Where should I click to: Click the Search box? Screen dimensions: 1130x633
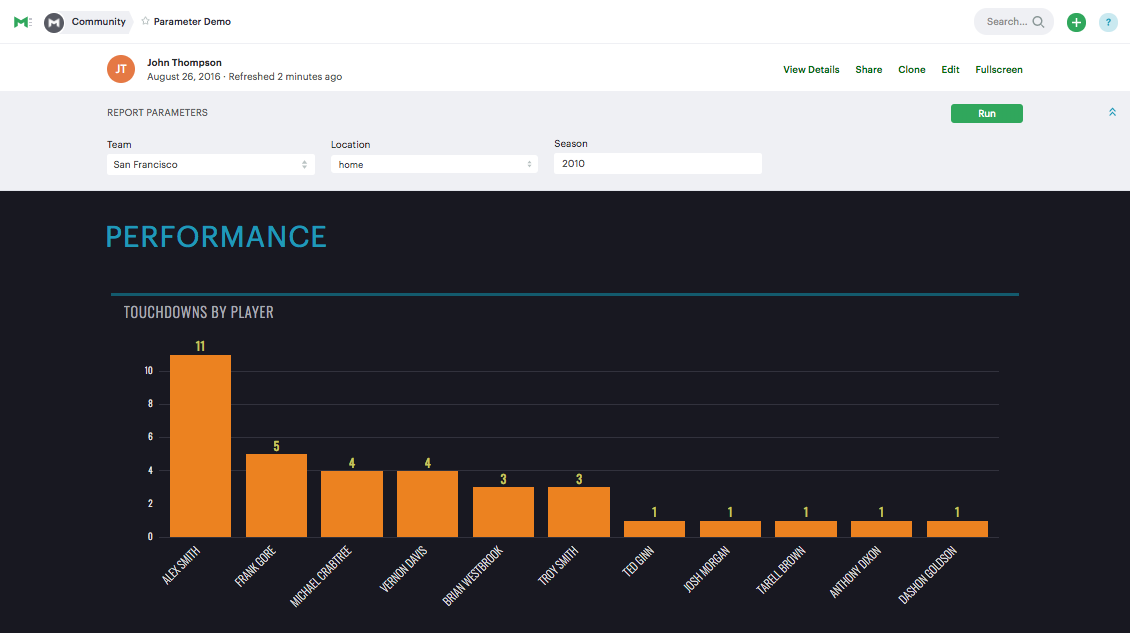pyautogui.click(x=1013, y=22)
